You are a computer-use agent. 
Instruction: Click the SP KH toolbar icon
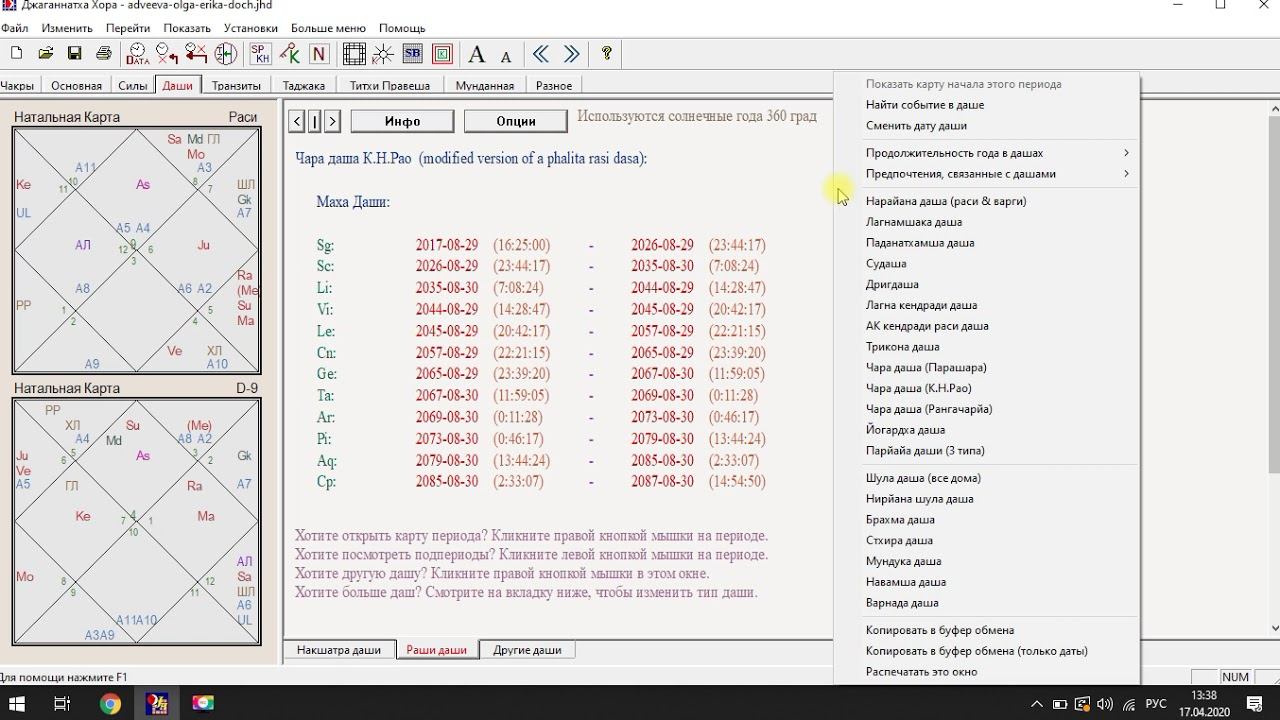point(260,53)
